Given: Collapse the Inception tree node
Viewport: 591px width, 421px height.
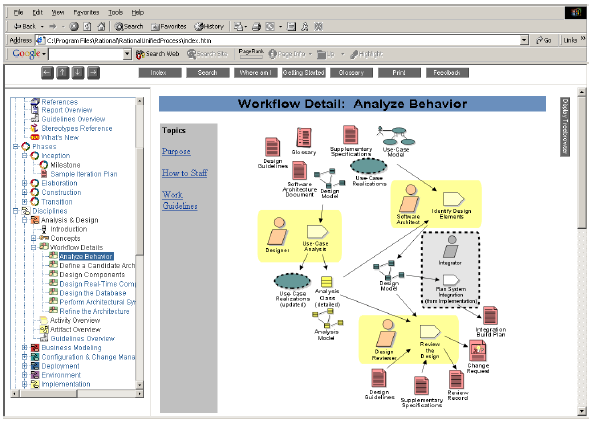Looking at the screenshot, I should (x=24, y=155).
